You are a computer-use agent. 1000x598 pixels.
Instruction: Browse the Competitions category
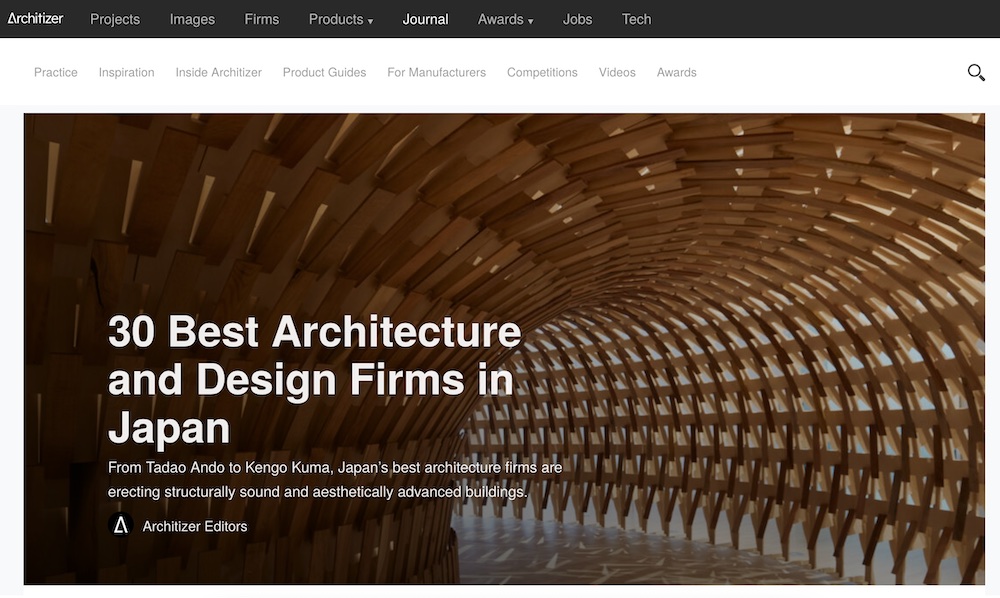pos(542,73)
